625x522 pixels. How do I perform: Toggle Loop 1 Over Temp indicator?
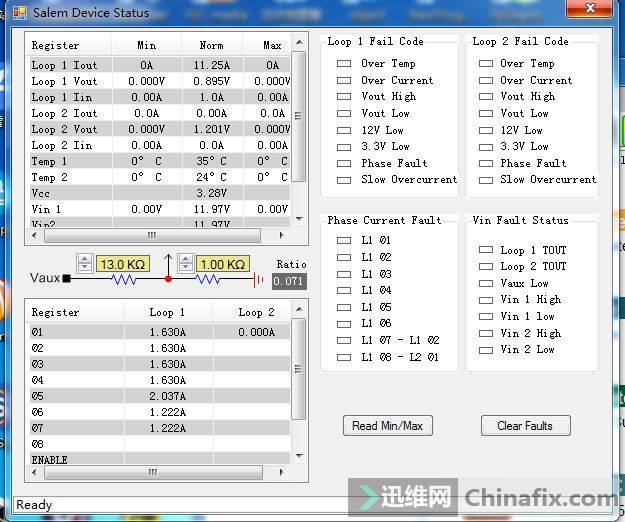click(x=344, y=63)
